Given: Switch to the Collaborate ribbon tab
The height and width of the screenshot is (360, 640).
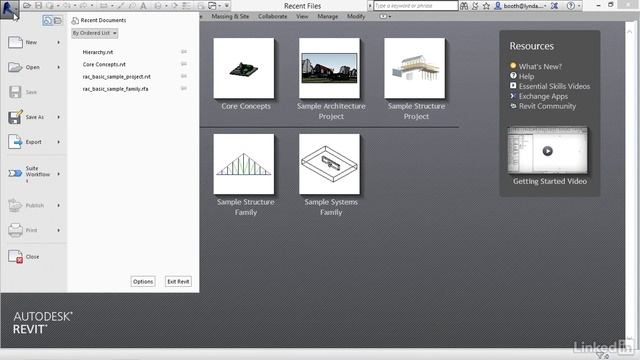Looking at the screenshot, I should pos(273,16).
